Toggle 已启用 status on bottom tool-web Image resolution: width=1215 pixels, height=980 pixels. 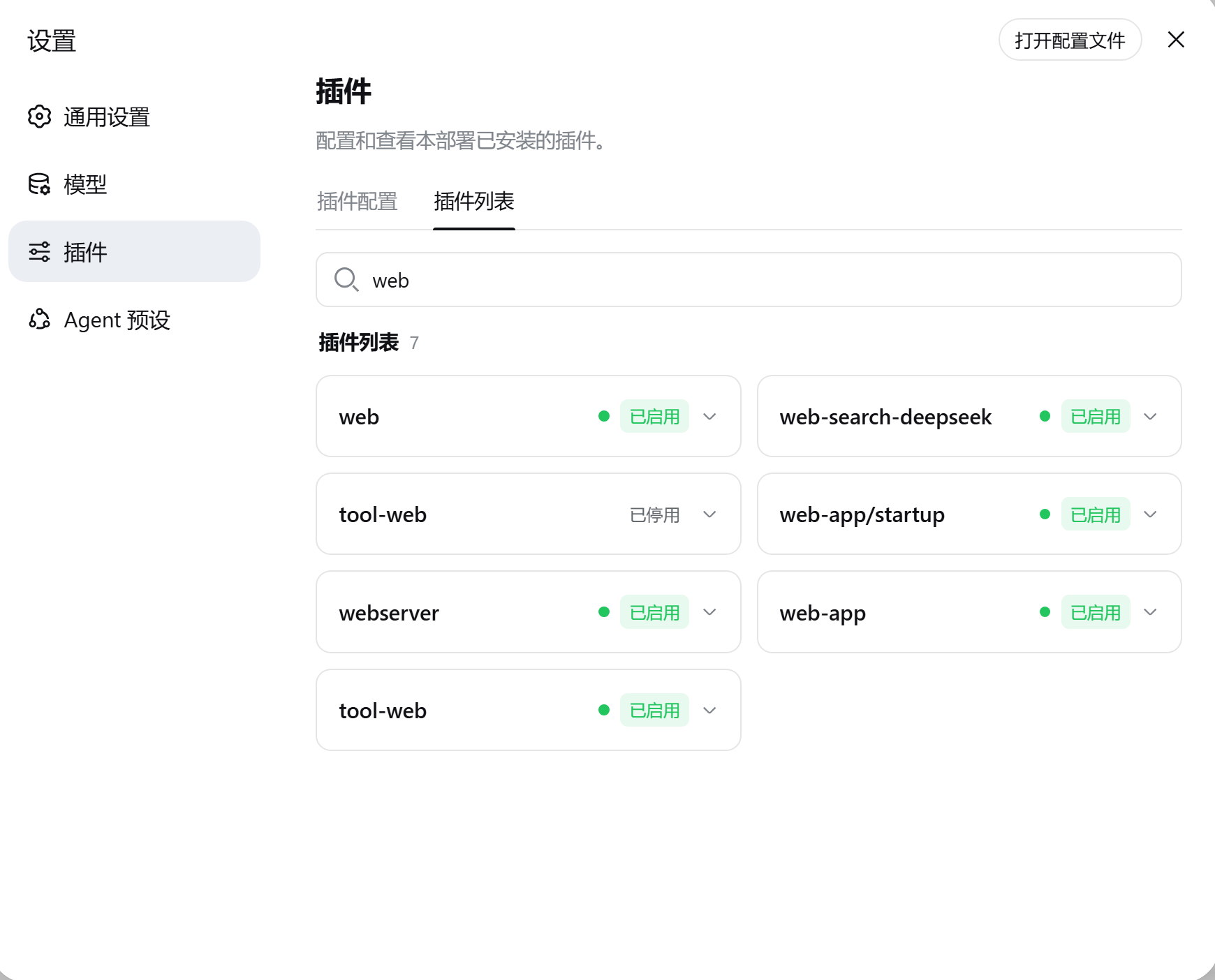[654, 711]
